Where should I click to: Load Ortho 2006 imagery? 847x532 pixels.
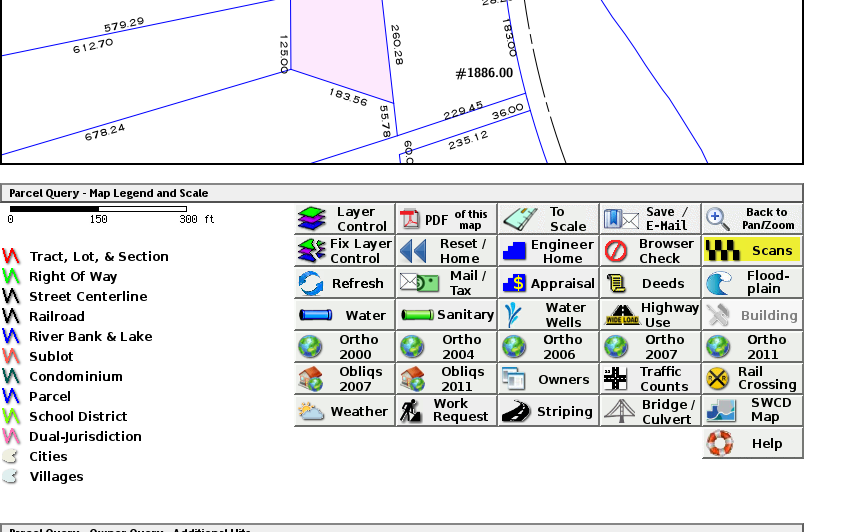click(548, 347)
